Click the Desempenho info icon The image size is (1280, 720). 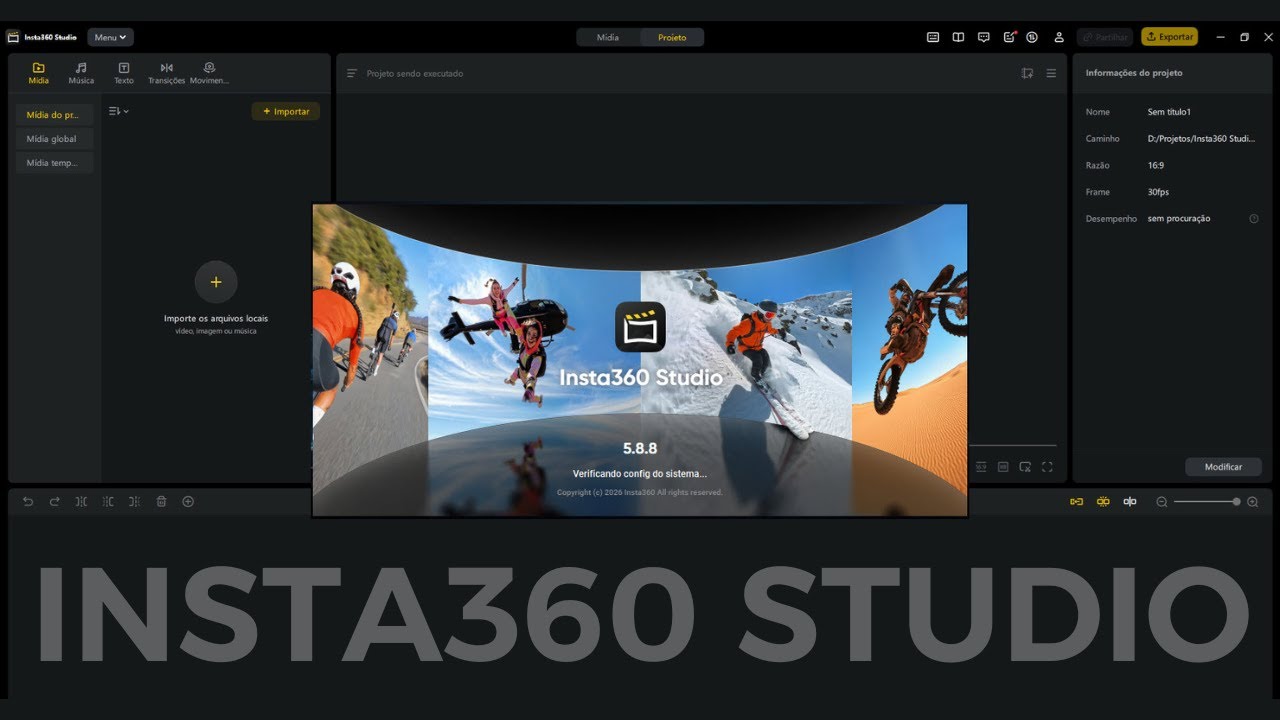click(1254, 218)
